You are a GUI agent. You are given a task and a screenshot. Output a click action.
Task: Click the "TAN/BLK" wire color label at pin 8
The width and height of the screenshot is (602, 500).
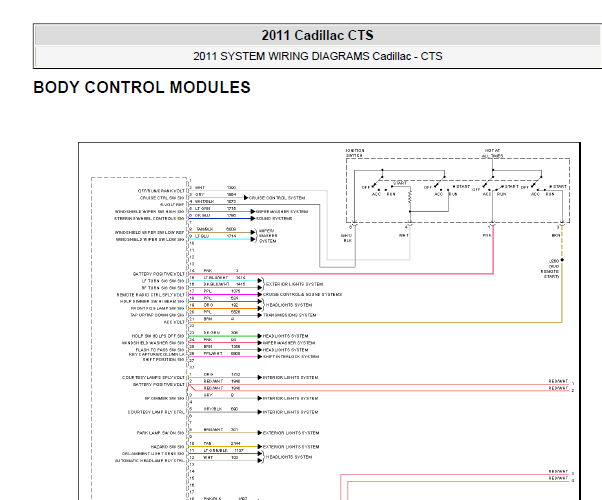click(205, 229)
